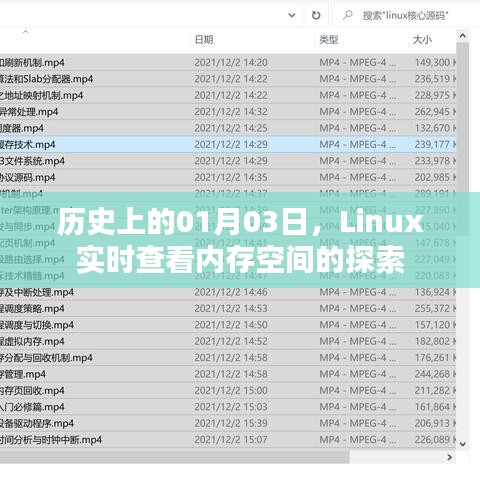The height and width of the screenshot is (480, 480).
Task: Click the size value 202,985
Action: pyautogui.click(x=432, y=177)
